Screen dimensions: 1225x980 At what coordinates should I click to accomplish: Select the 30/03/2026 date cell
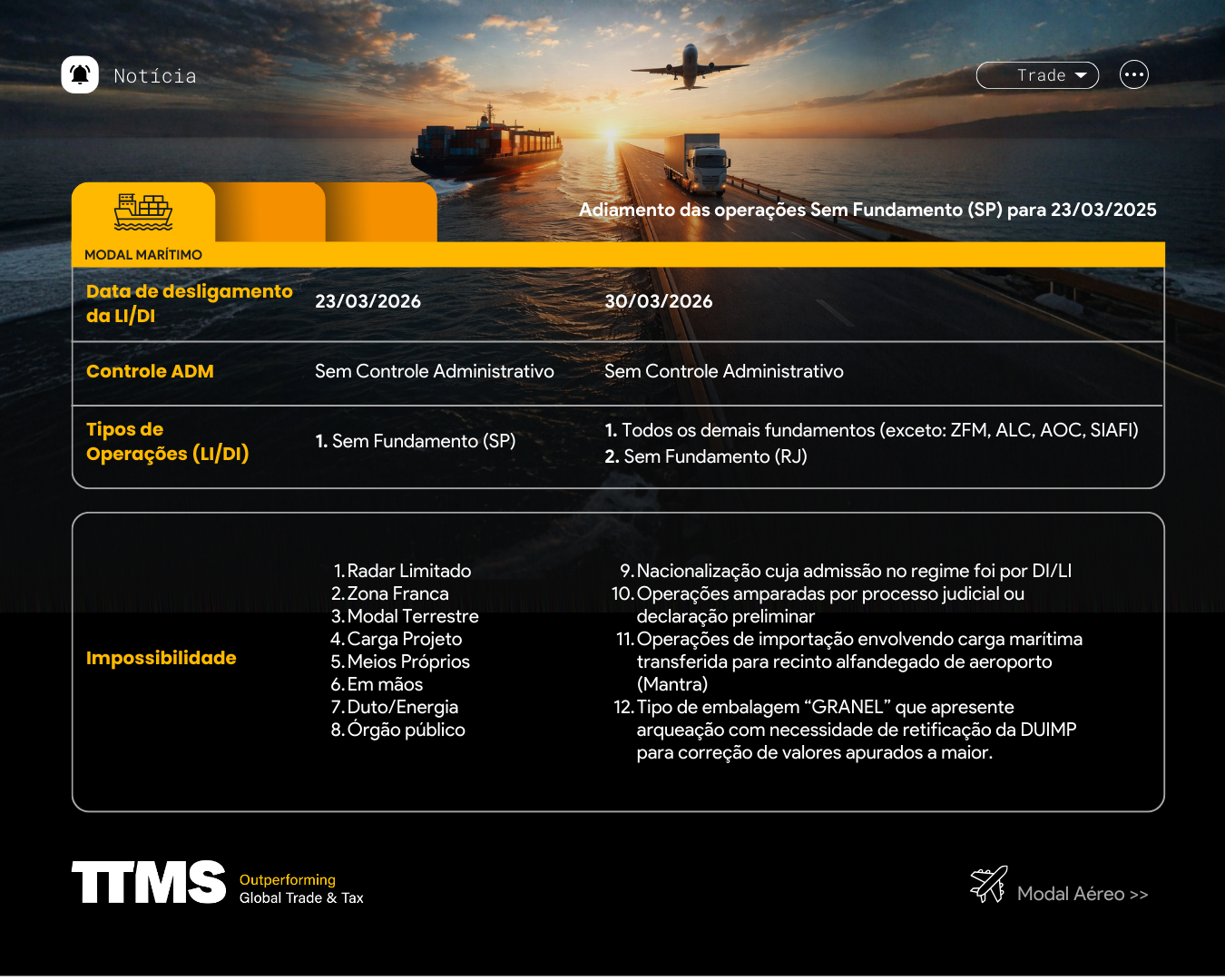pyautogui.click(x=658, y=301)
